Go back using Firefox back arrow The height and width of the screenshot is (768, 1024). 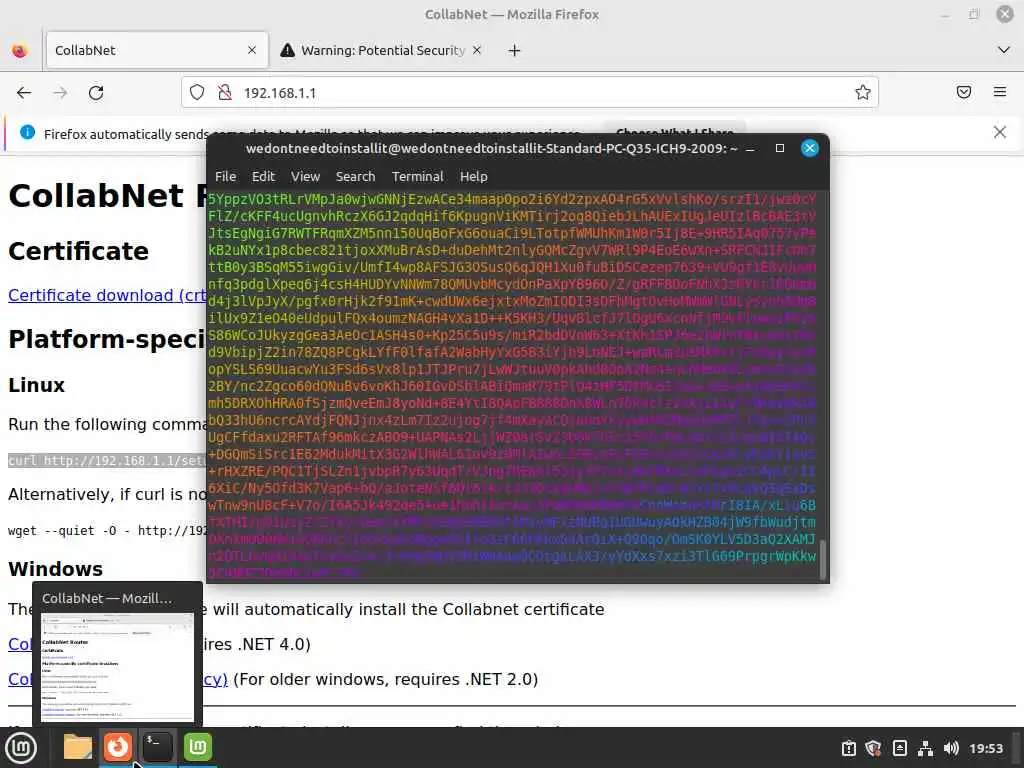[x=24, y=93]
